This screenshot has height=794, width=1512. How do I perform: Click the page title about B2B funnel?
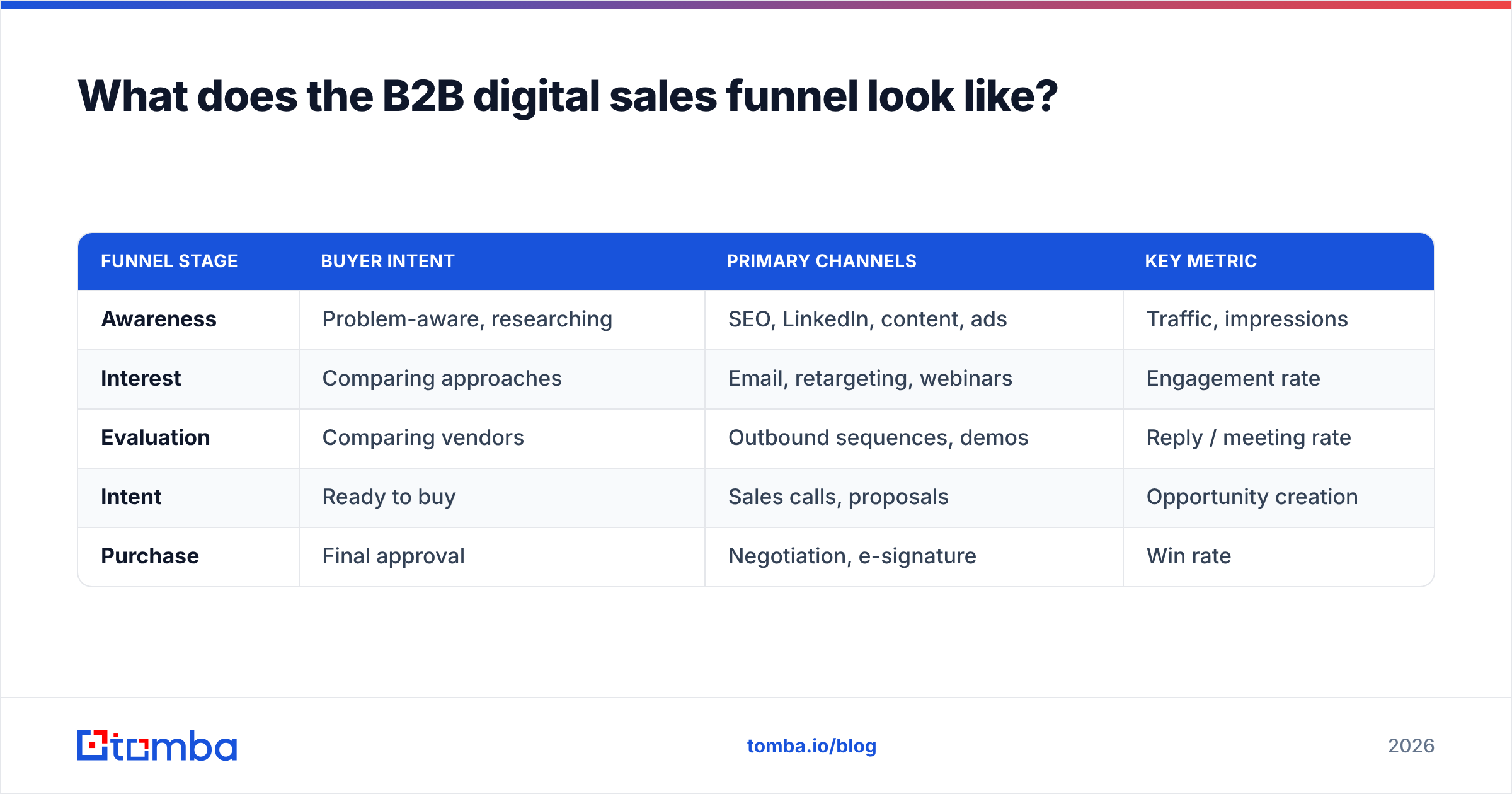[568, 96]
